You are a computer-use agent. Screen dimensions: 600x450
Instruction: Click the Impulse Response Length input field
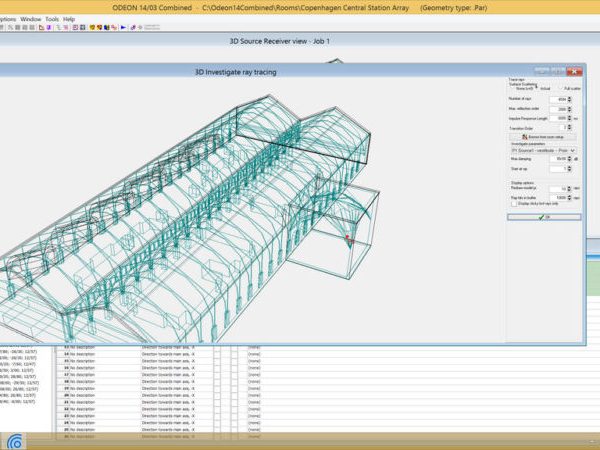[x=559, y=118]
